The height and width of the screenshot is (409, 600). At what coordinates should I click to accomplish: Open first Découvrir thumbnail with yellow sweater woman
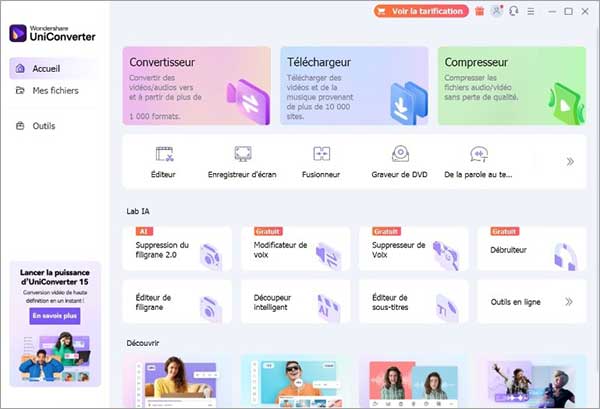[x=177, y=381]
